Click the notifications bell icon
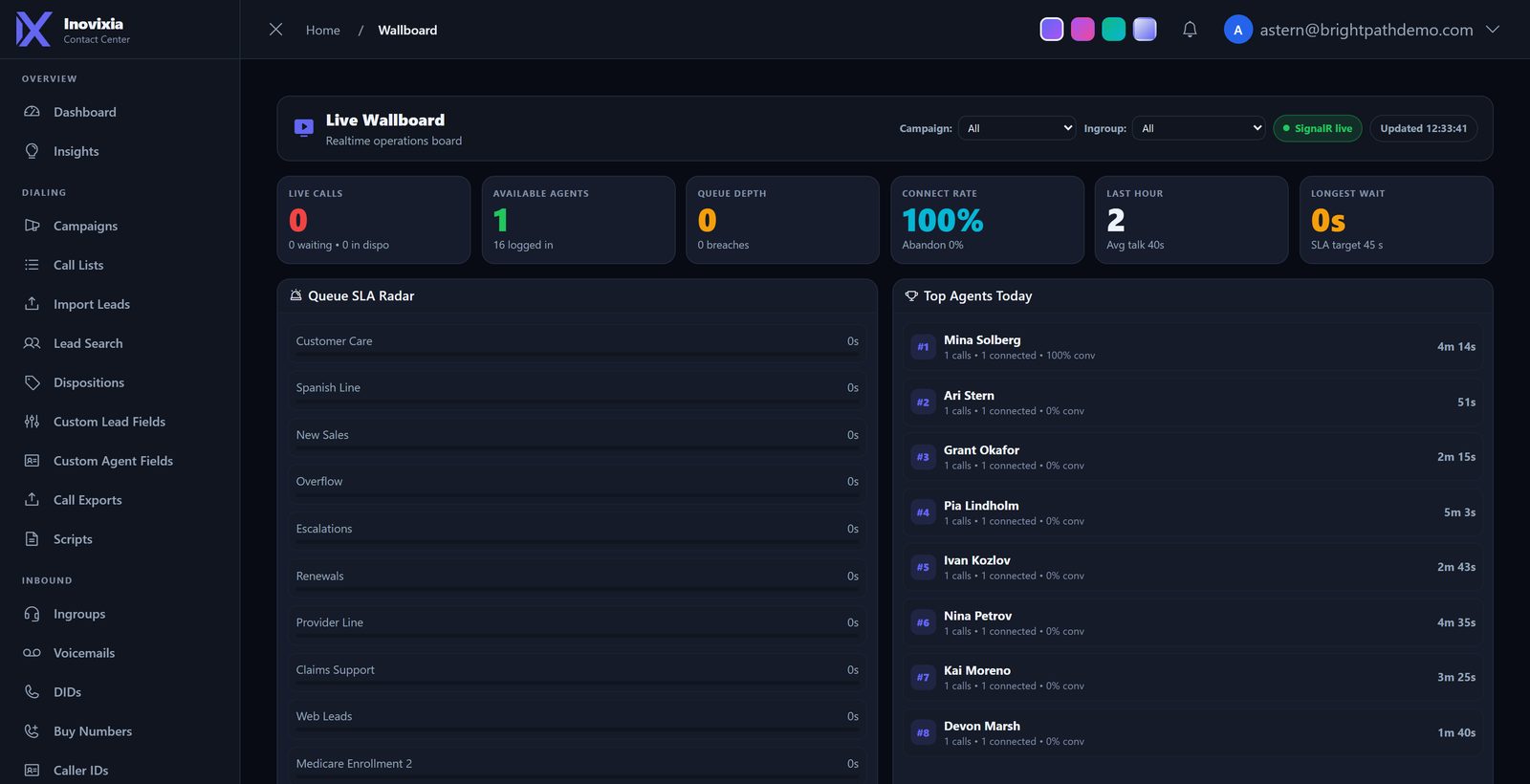The image size is (1530, 784). [x=1190, y=30]
